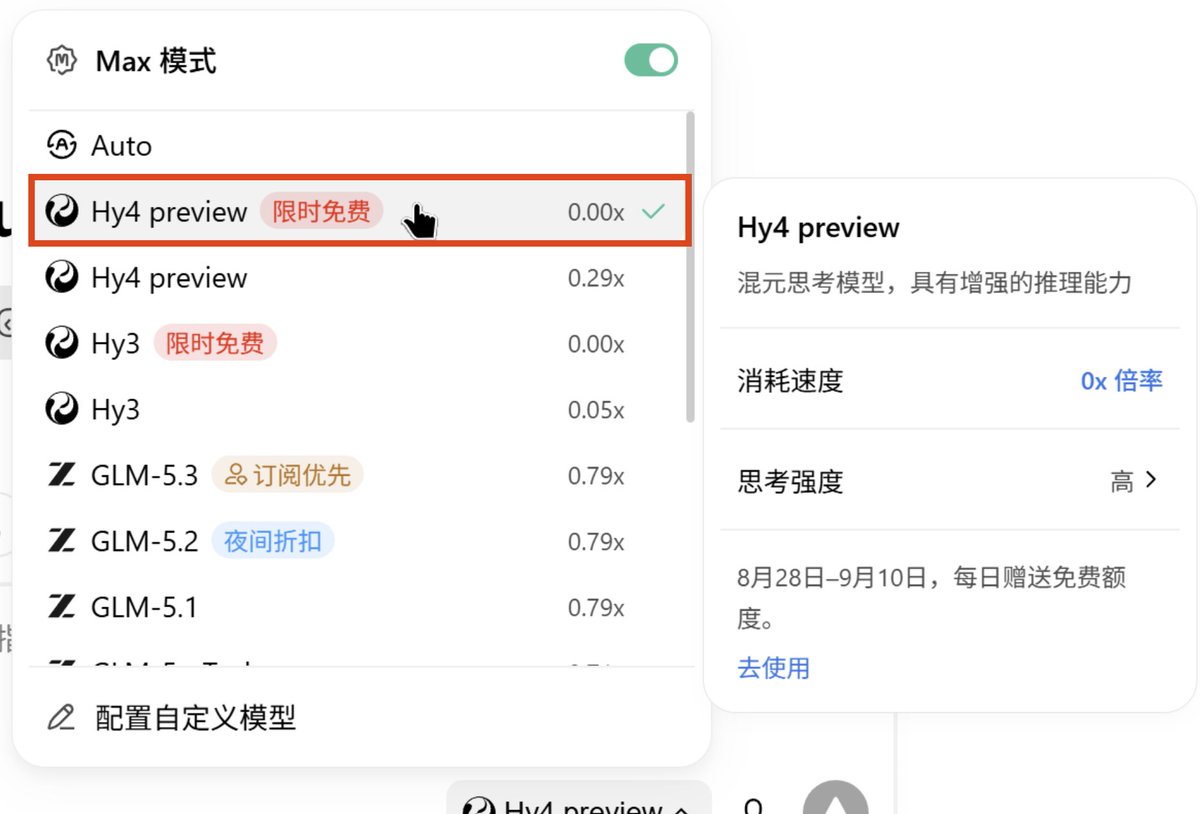
Task: Open the 思考强度 高 setting
Action: 949,482
